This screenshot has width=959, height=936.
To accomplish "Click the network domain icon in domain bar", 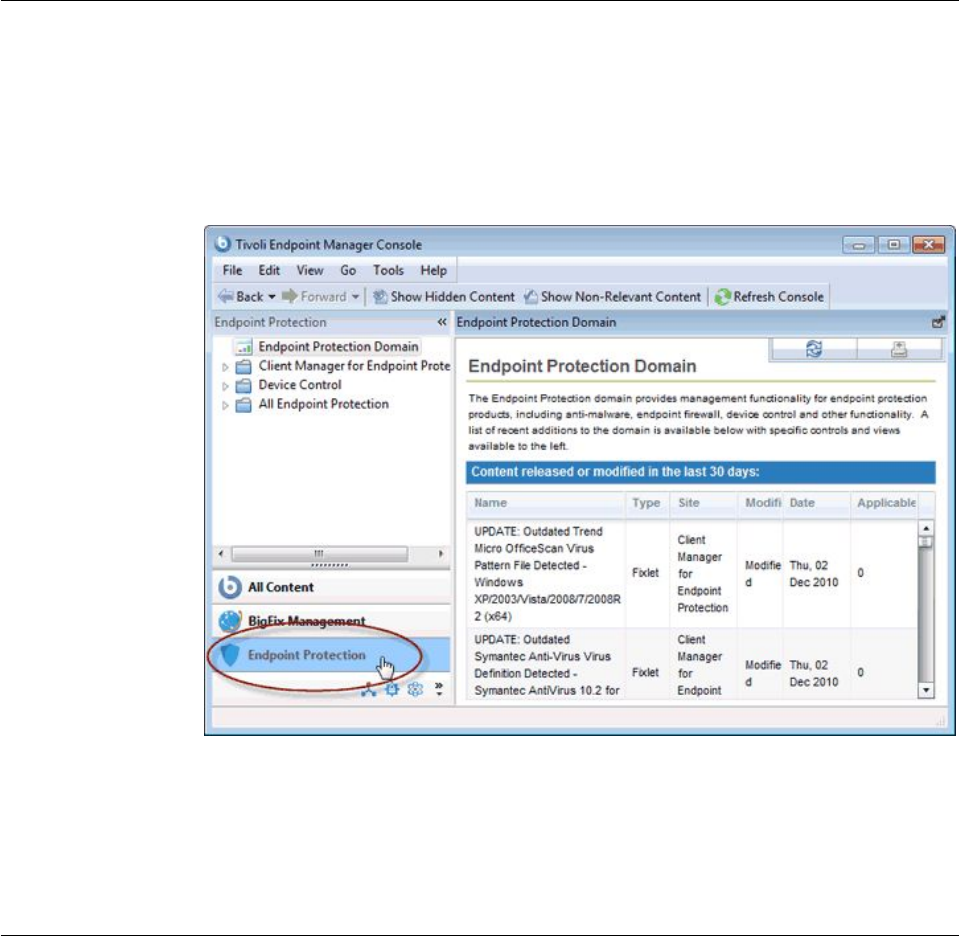I will click(368, 689).
